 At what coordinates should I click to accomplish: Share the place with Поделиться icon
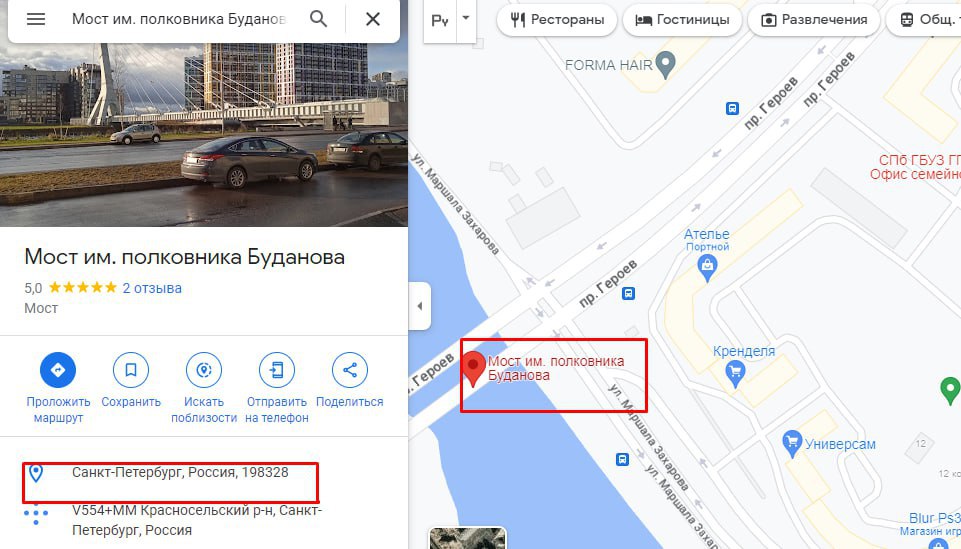[349, 370]
